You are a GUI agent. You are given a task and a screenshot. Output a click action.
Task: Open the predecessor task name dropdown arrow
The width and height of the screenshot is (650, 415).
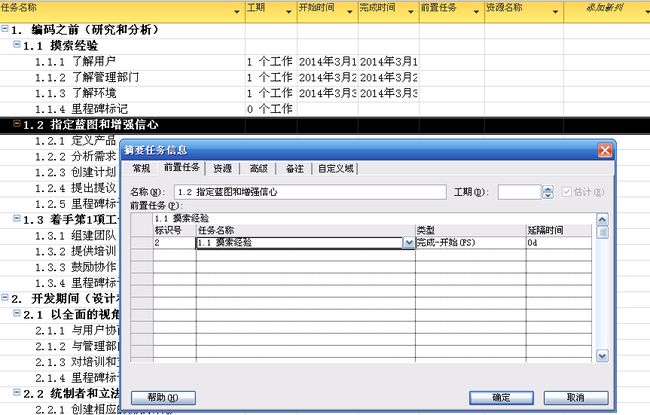(409, 243)
